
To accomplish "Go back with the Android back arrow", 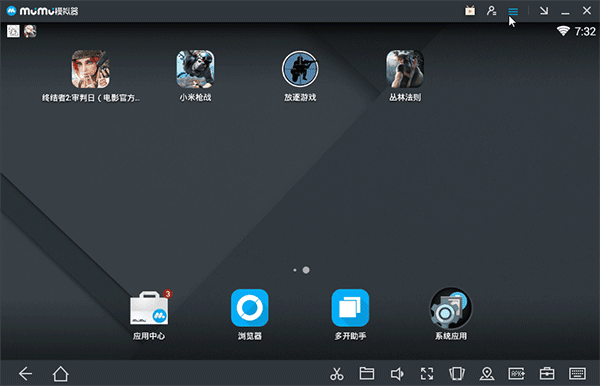I will [26, 374].
